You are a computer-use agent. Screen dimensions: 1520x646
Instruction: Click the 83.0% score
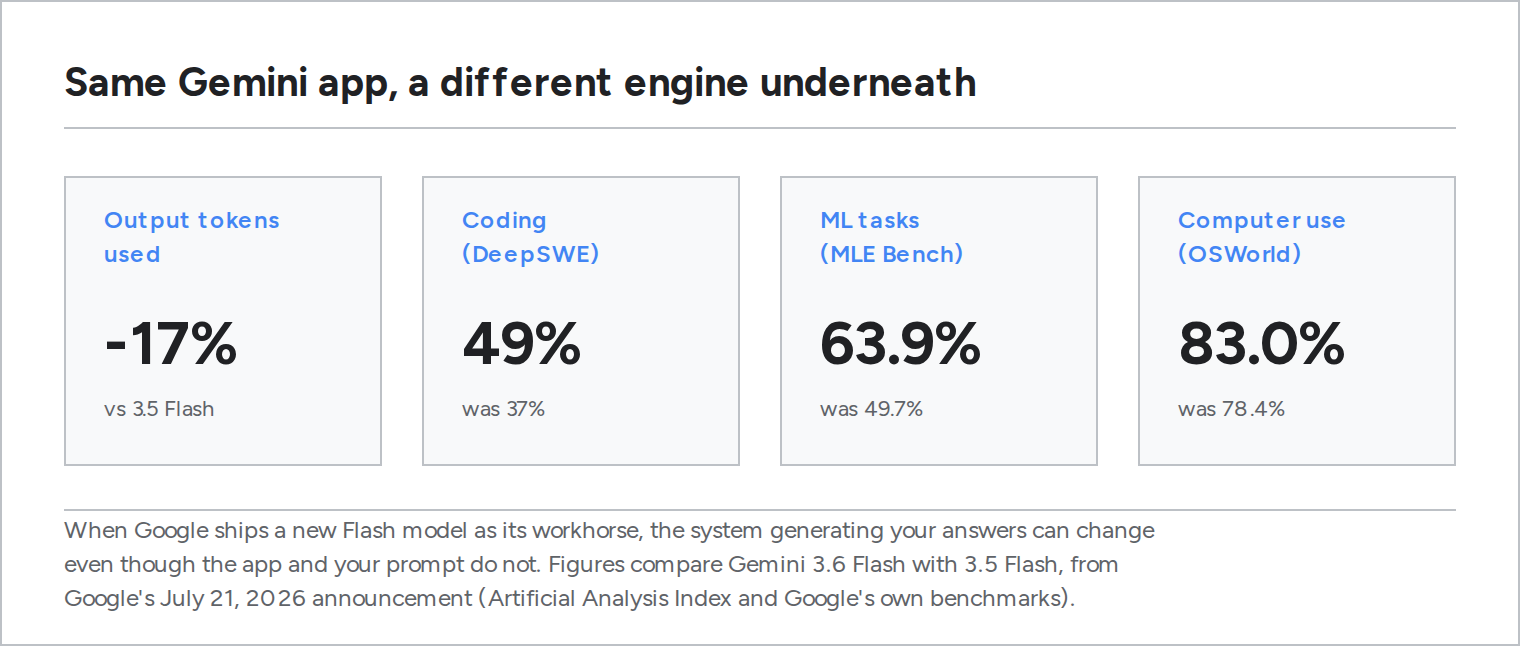point(1261,343)
